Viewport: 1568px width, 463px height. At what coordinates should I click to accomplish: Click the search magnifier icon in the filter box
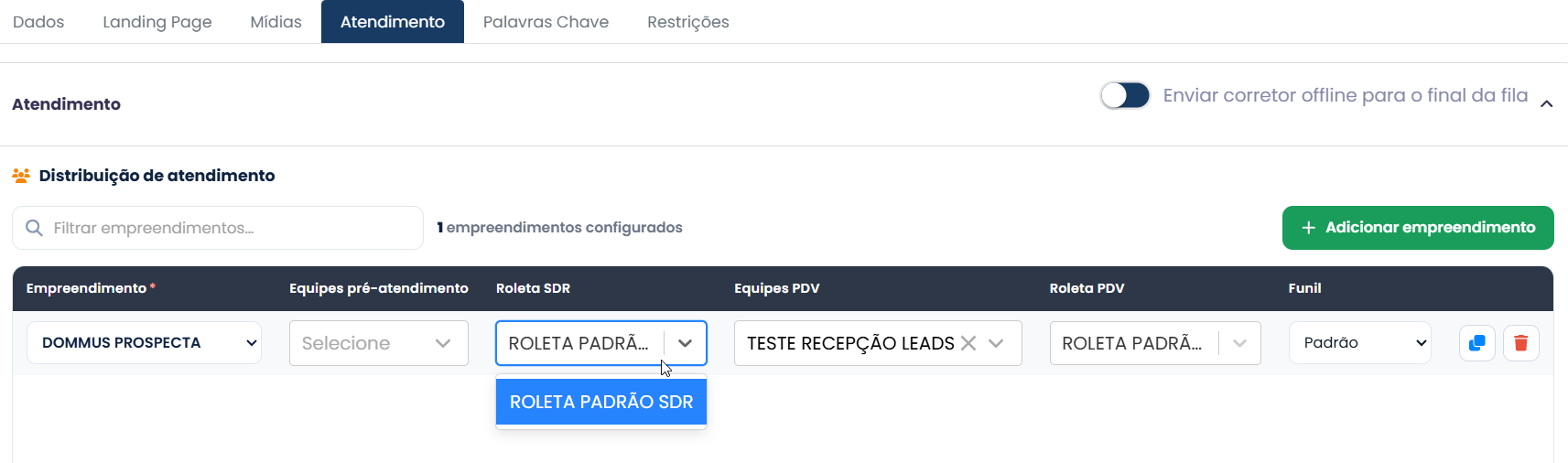pyautogui.click(x=34, y=228)
